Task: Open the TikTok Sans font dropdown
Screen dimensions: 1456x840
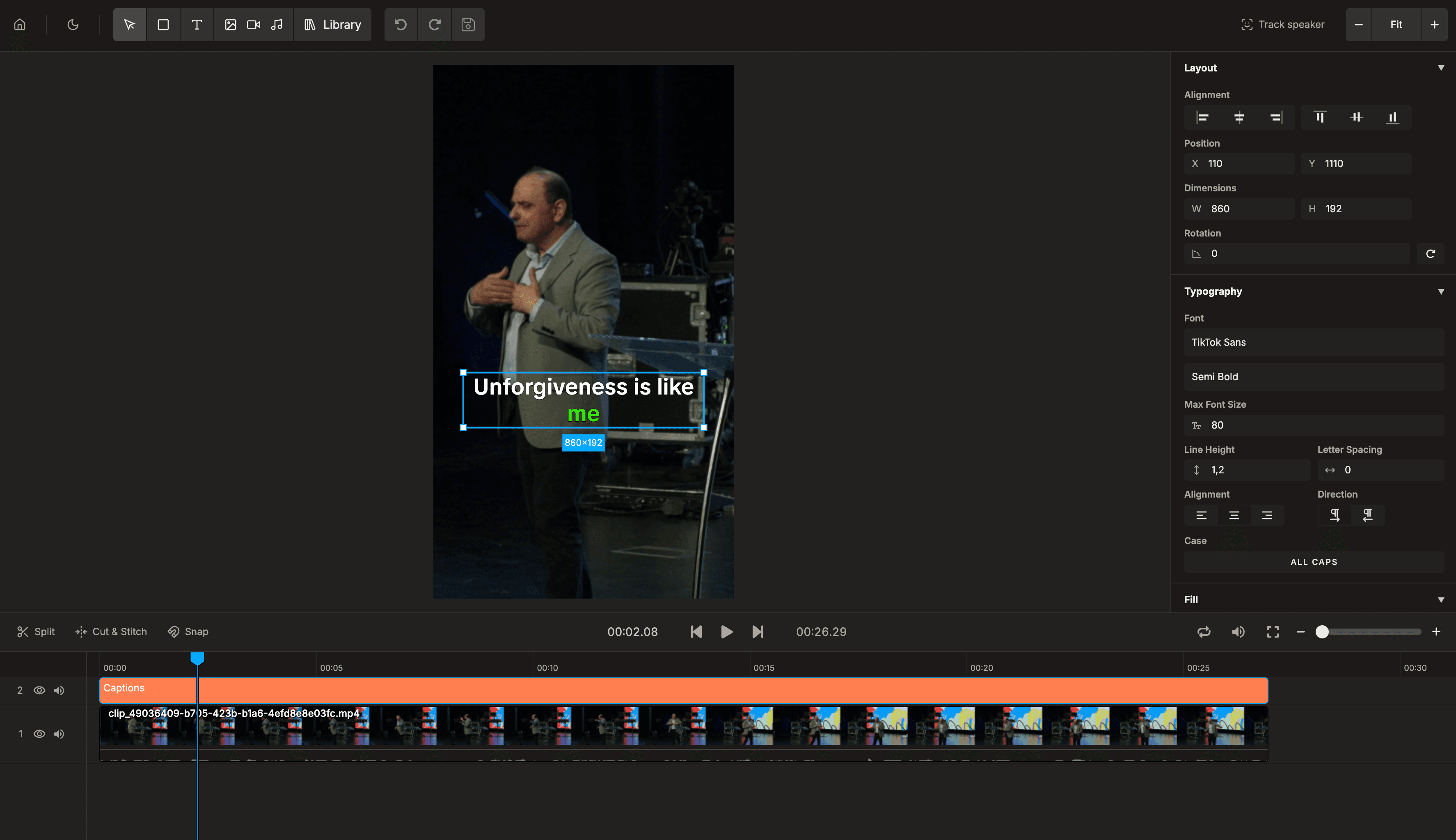Action: coord(1314,342)
